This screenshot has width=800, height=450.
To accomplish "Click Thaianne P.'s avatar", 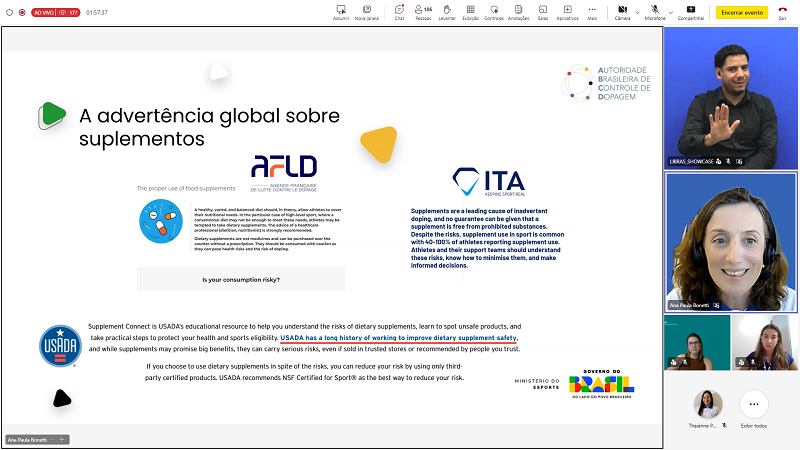I will pos(708,404).
